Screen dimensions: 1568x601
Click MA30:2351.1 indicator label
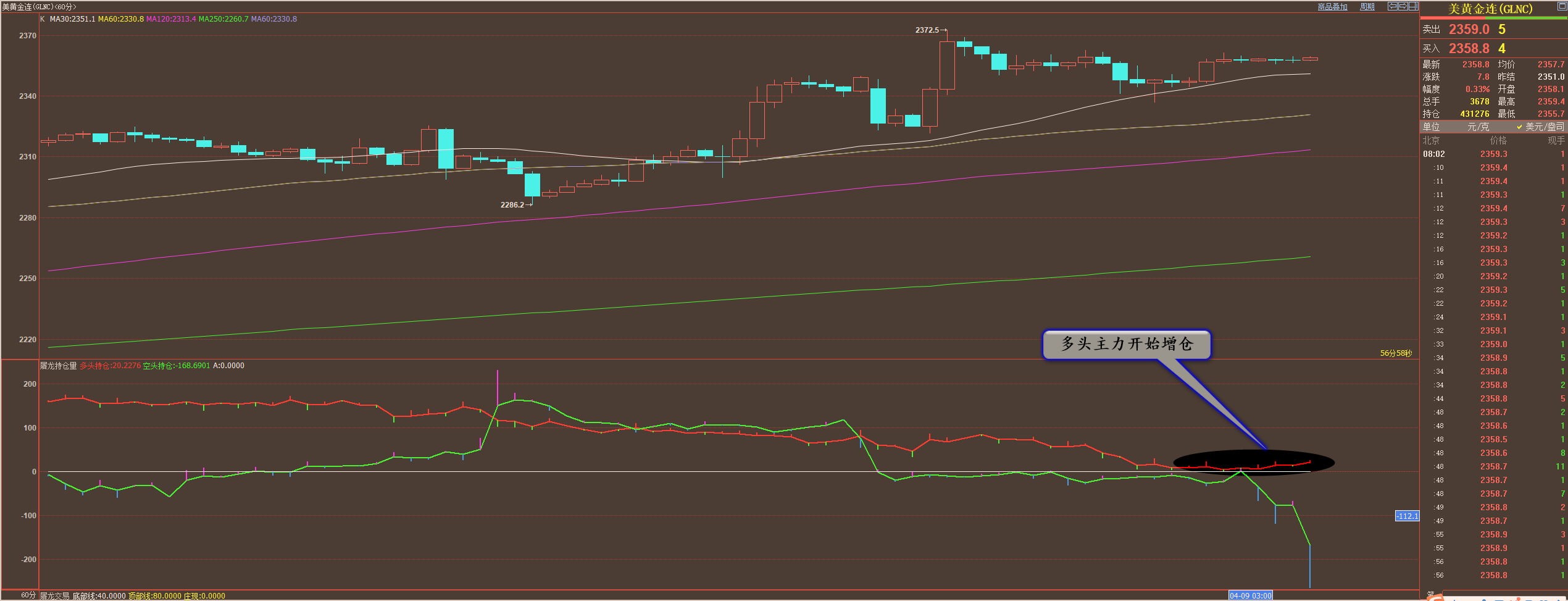click(72, 19)
